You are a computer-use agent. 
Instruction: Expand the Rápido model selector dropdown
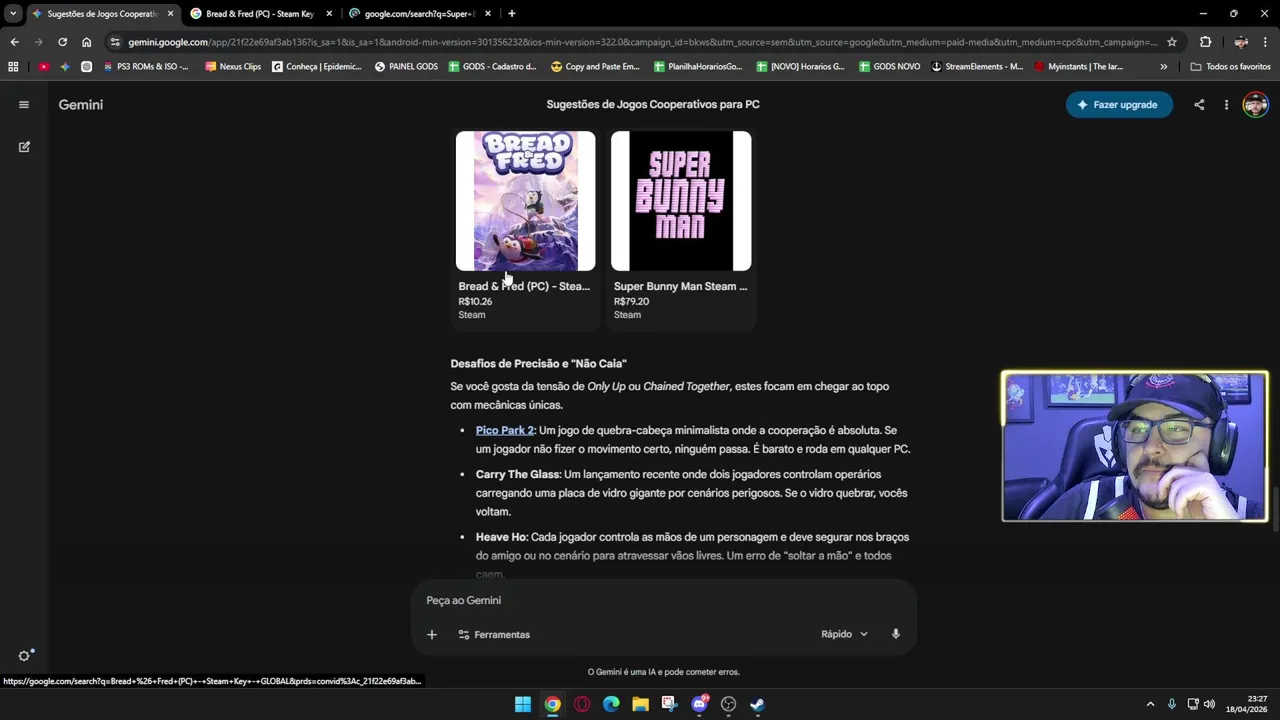[x=845, y=634]
